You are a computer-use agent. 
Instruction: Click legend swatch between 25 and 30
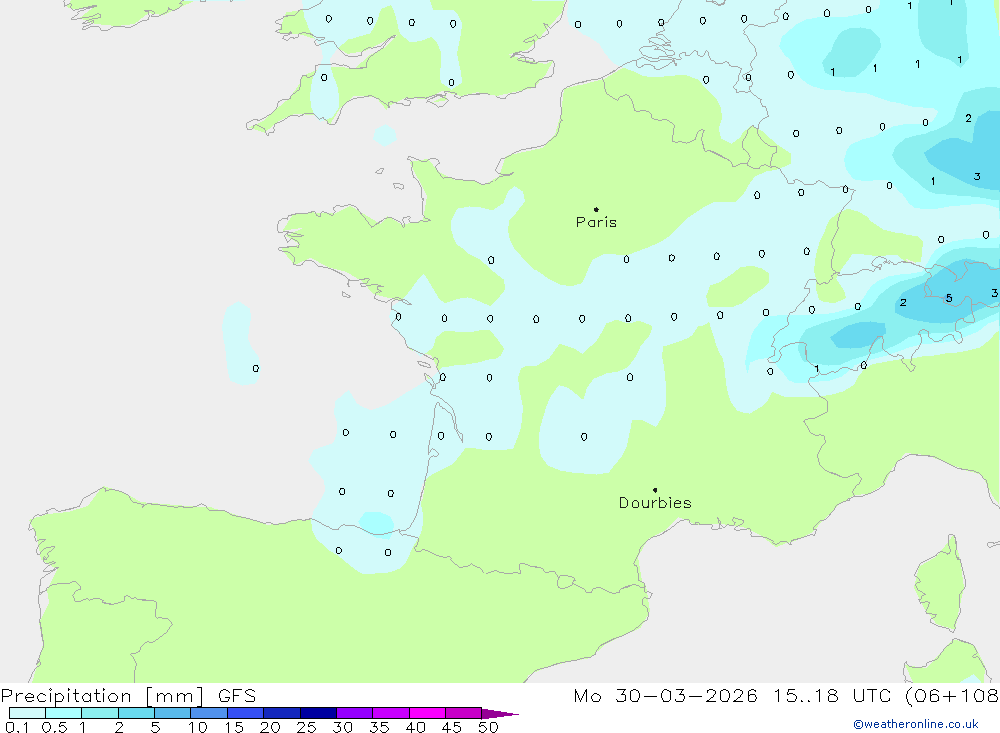(x=318, y=713)
